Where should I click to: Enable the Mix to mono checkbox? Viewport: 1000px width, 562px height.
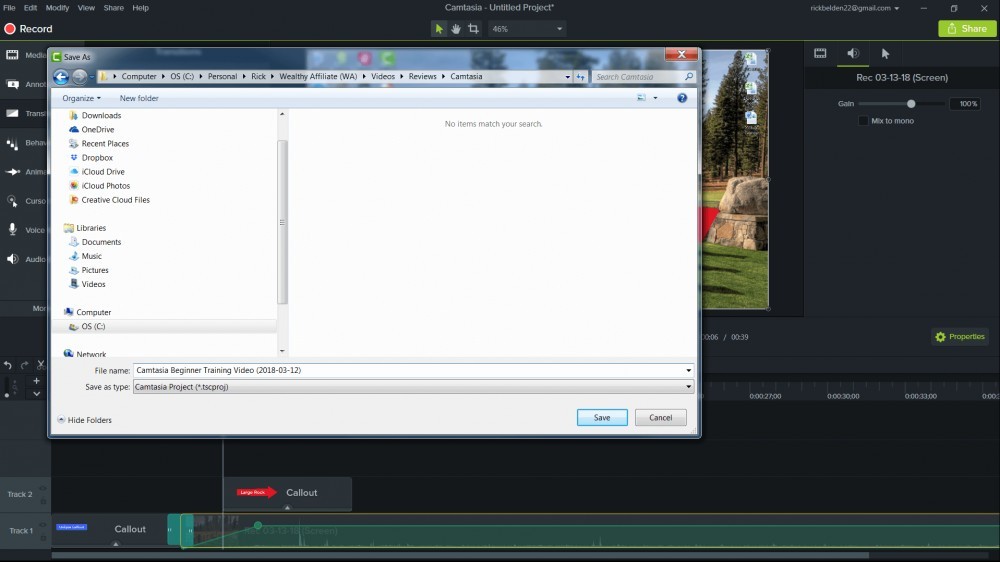[x=863, y=121]
